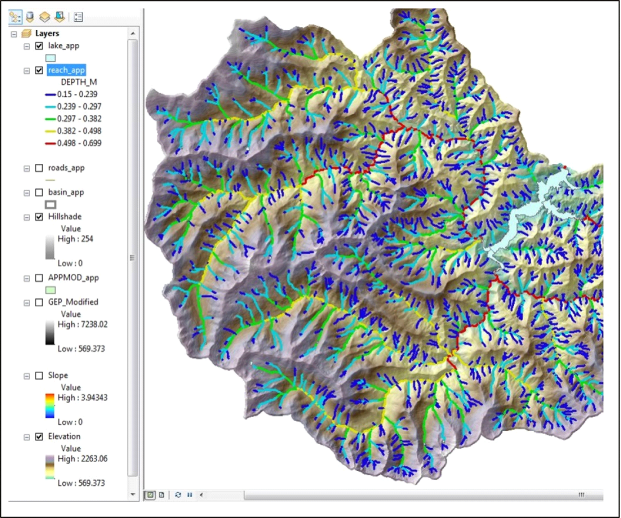The image size is (621, 518).
Task: Open table of contents Options button
Action: pos(78,17)
